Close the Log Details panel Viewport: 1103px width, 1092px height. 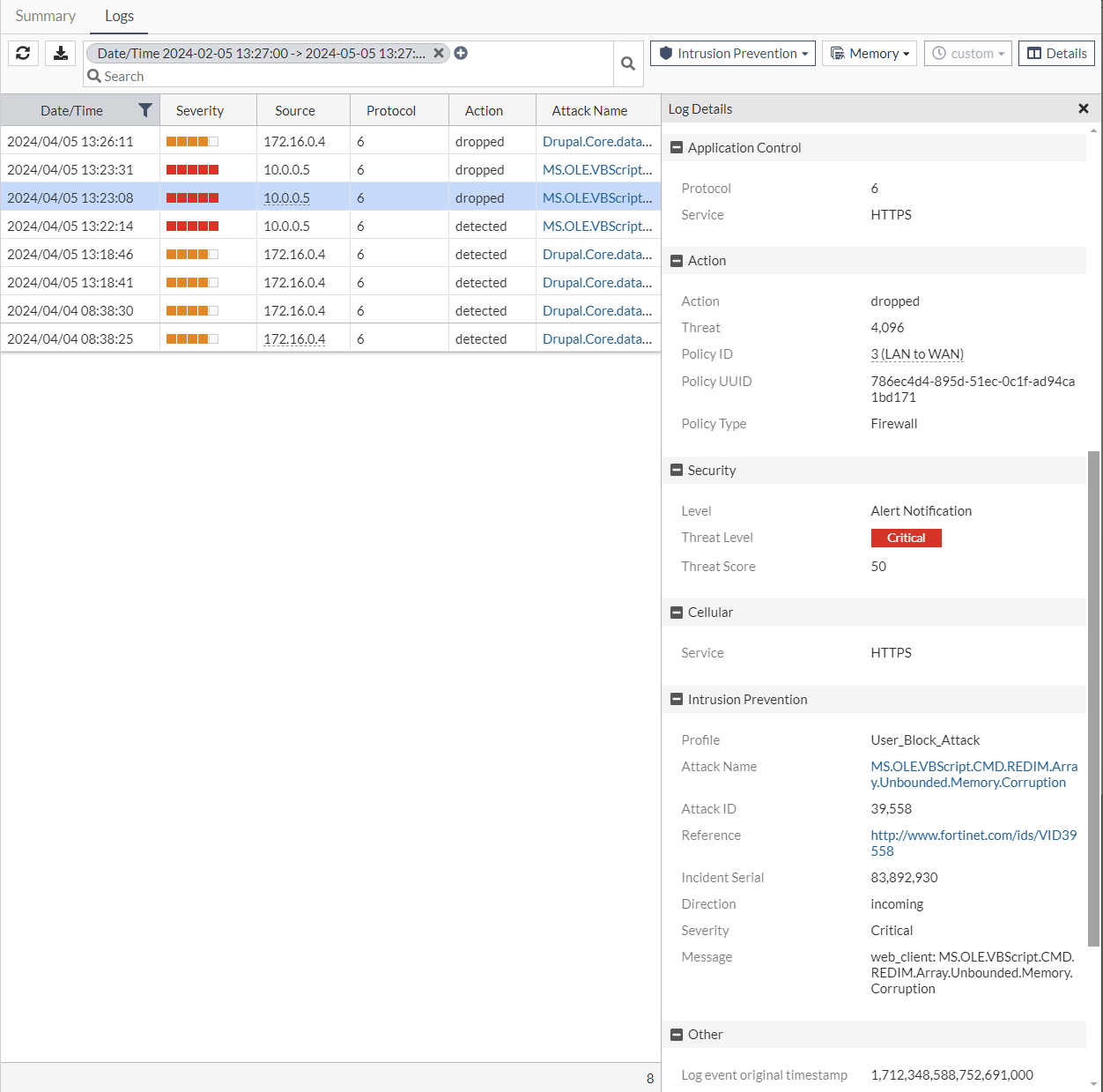1083,108
